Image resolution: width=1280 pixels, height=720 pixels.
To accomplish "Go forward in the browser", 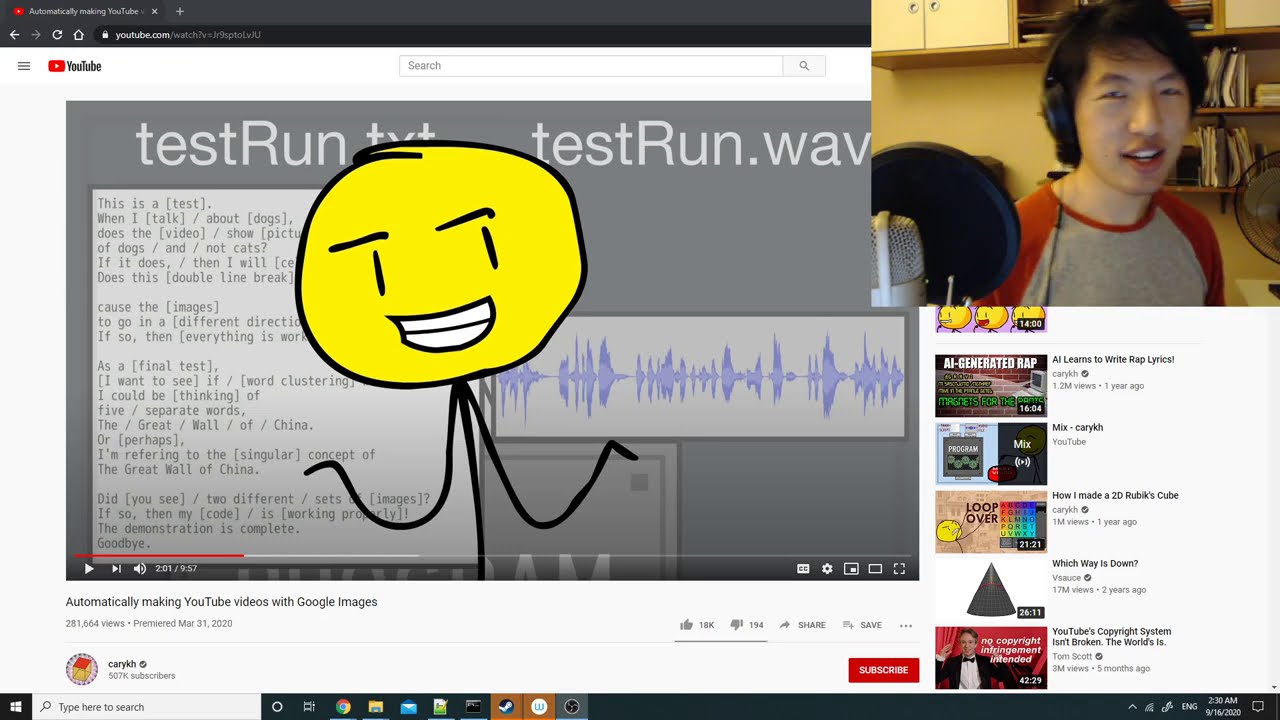I will 36,35.
